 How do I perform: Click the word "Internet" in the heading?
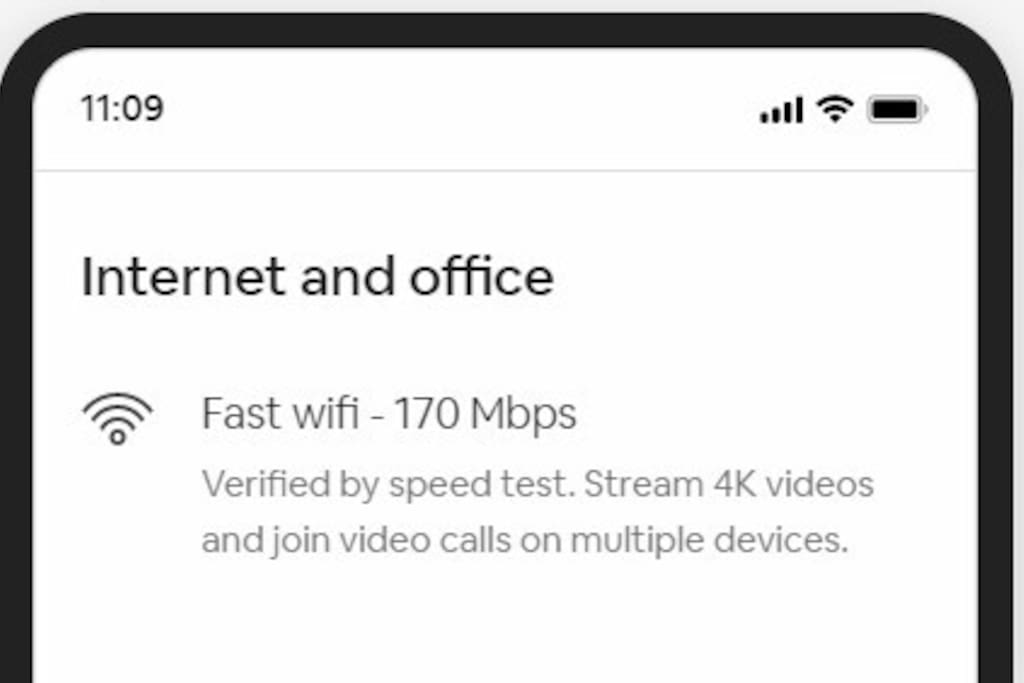[183, 277]
